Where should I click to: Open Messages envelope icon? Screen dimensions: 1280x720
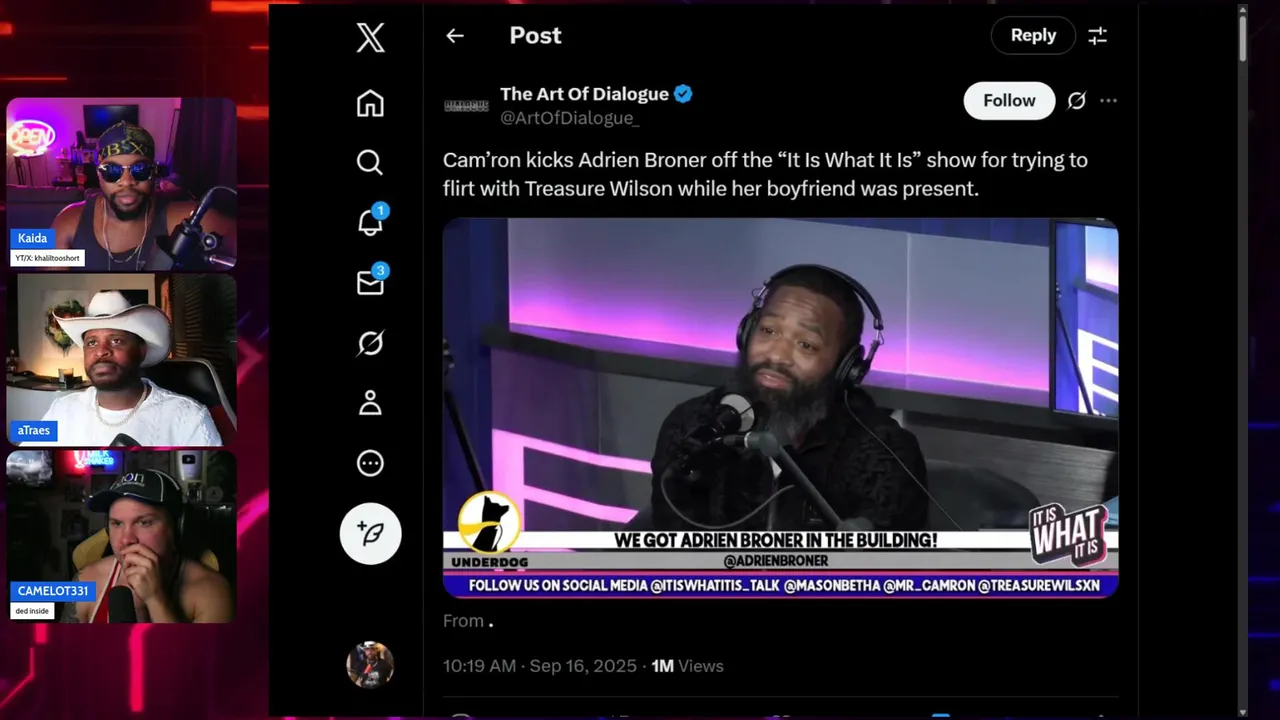click(x=371, y=282)
